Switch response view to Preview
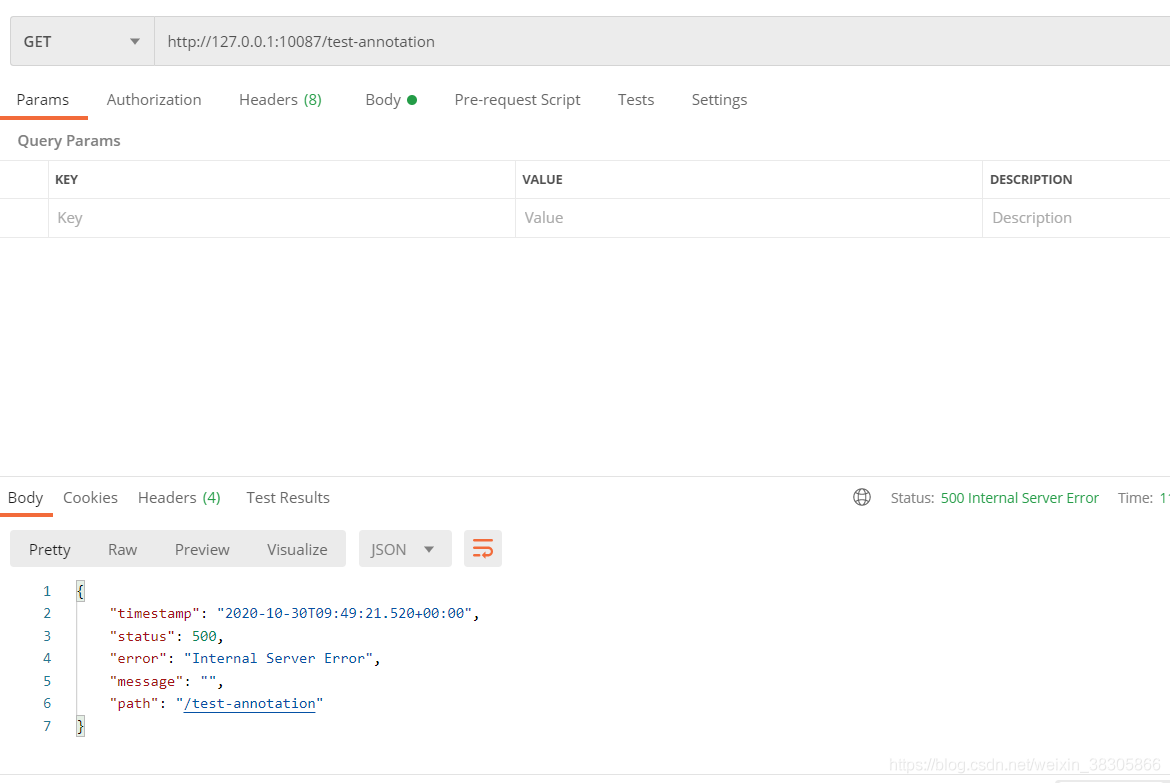 (x=202, y=549)
